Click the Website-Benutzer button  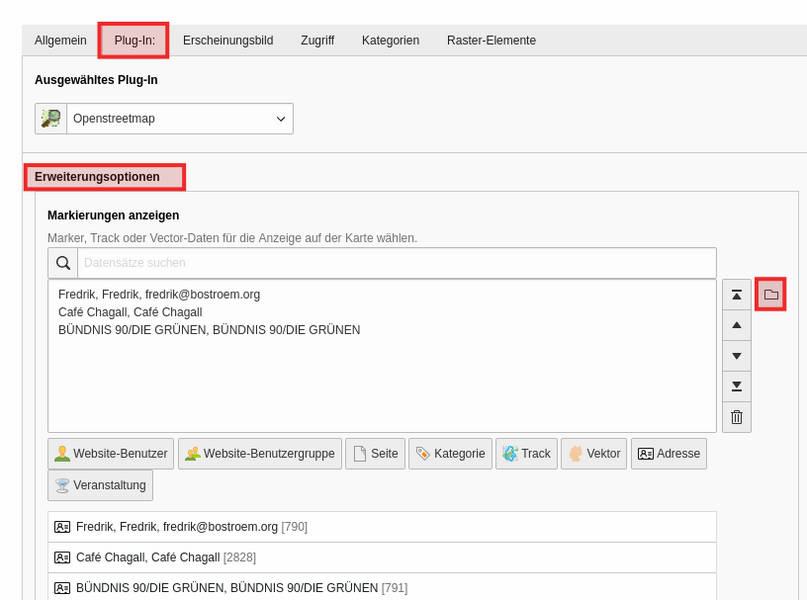click(x=111, y=454)
